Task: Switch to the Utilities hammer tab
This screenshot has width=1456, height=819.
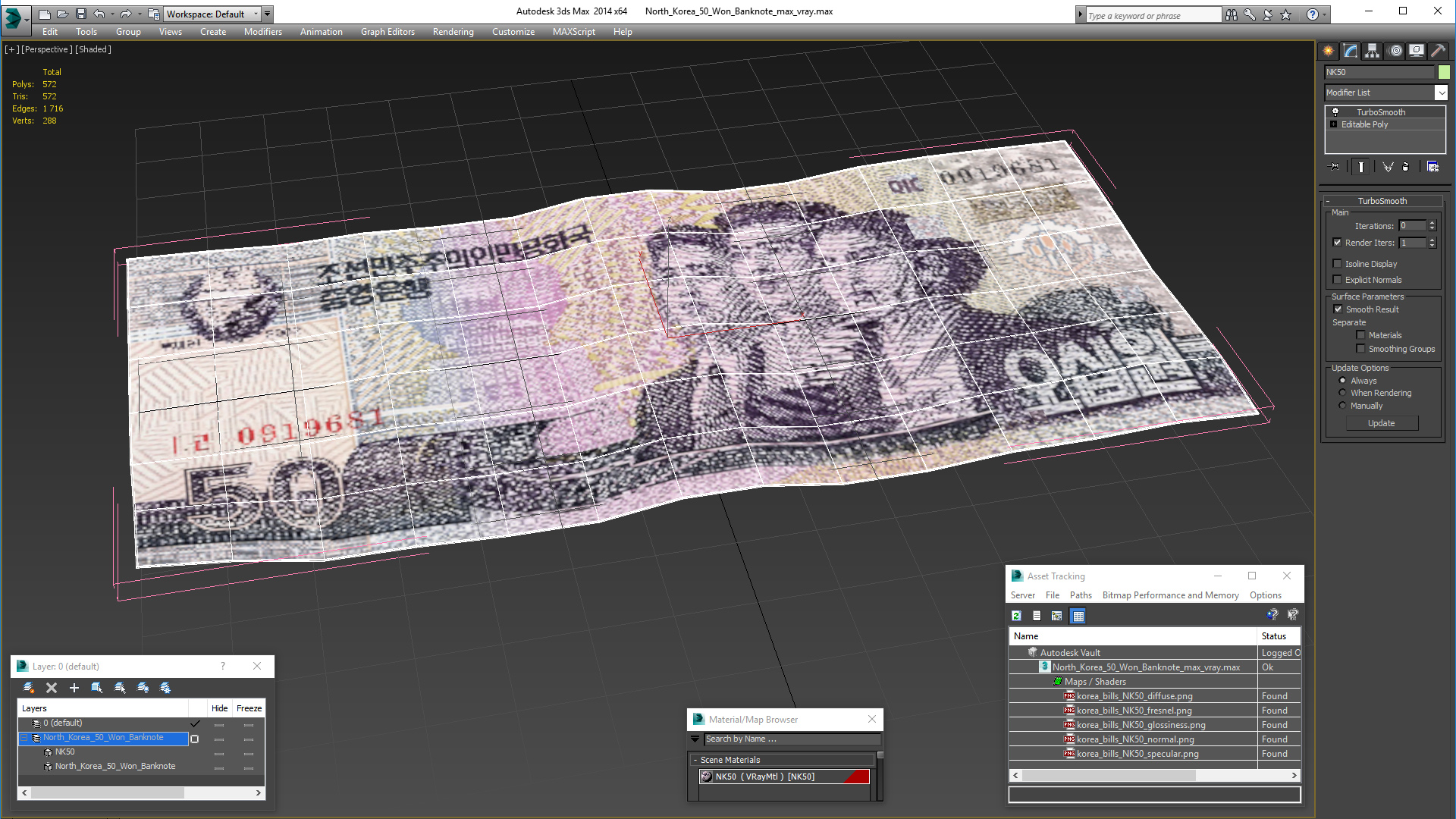Action: coord(1438,51)
